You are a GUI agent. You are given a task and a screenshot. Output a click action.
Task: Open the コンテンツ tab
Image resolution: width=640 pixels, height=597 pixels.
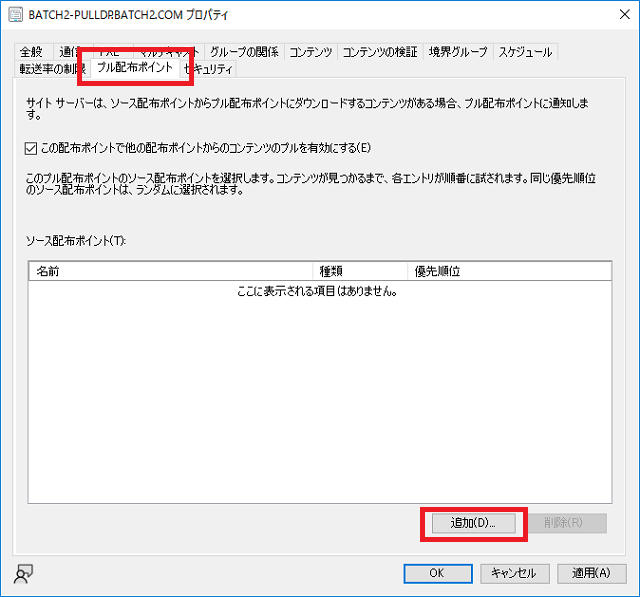(x=311, y=52)
